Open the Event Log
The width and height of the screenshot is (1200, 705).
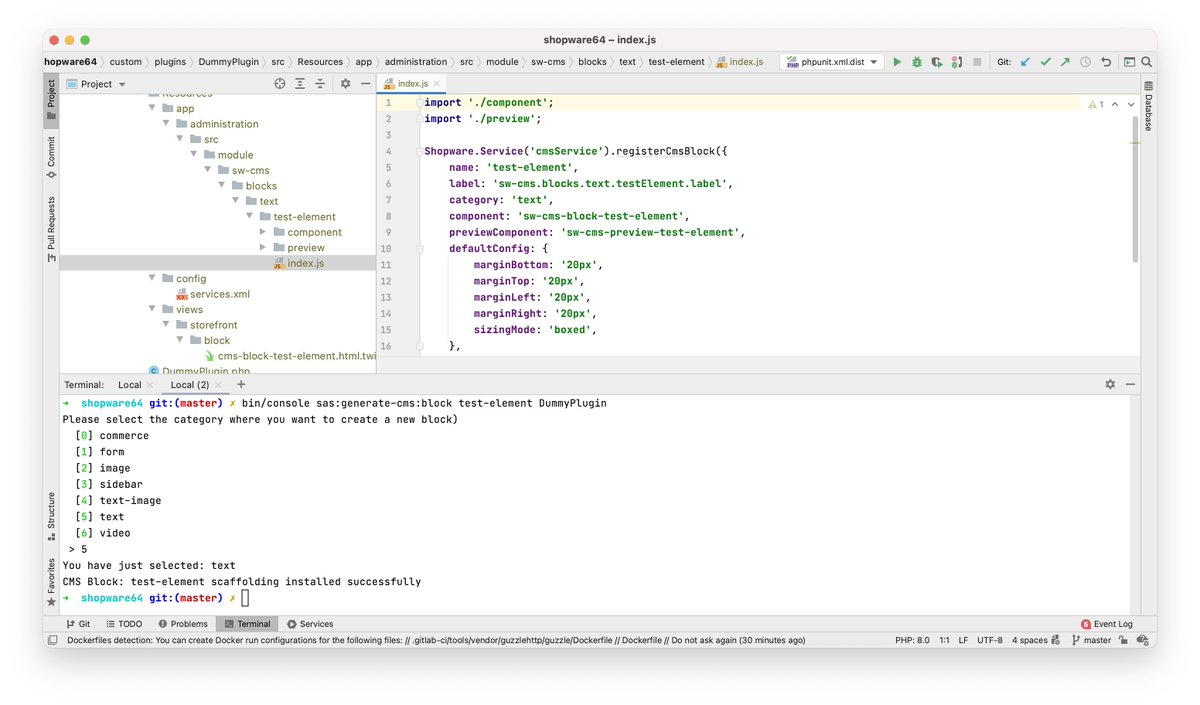point(1108,623)
